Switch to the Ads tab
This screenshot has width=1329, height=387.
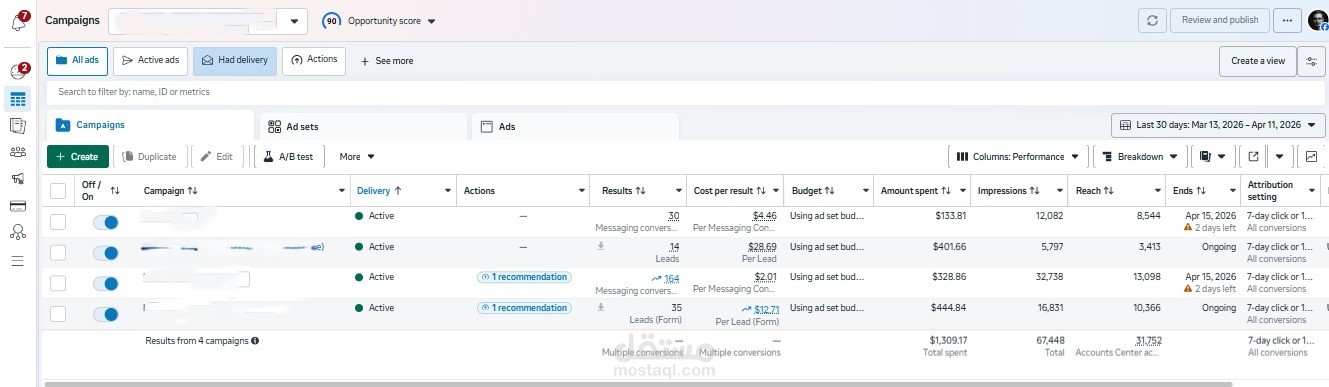click(x=575, y=127)
